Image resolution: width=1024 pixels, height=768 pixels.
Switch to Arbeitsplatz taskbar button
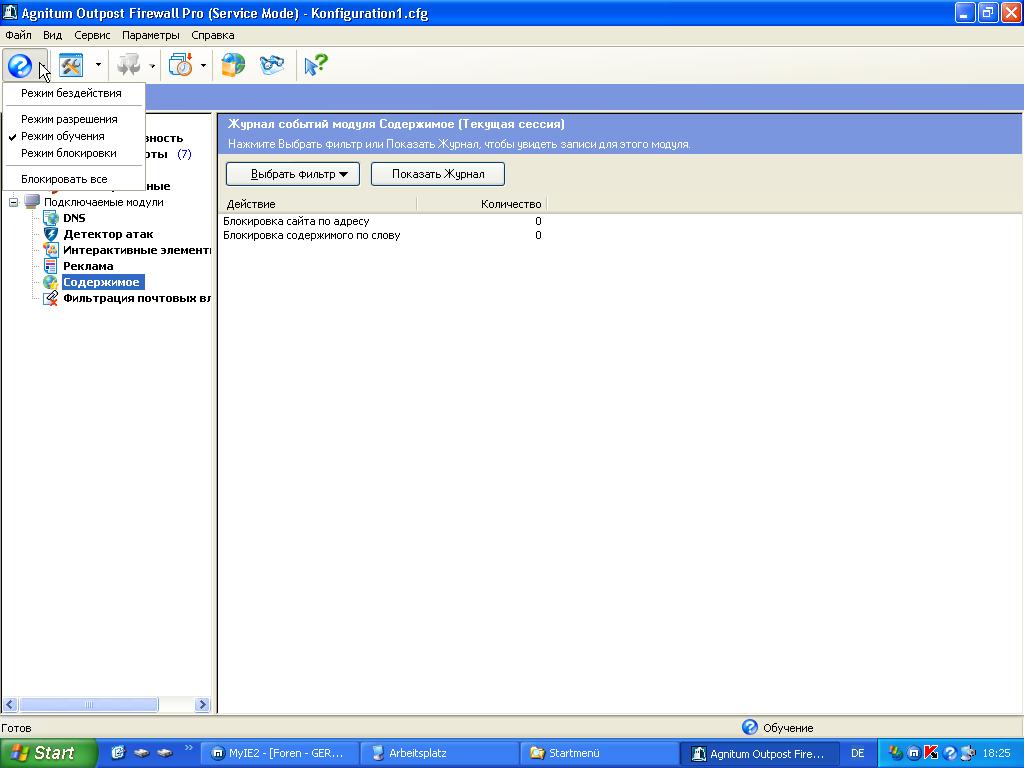click(x=440, y=753)
